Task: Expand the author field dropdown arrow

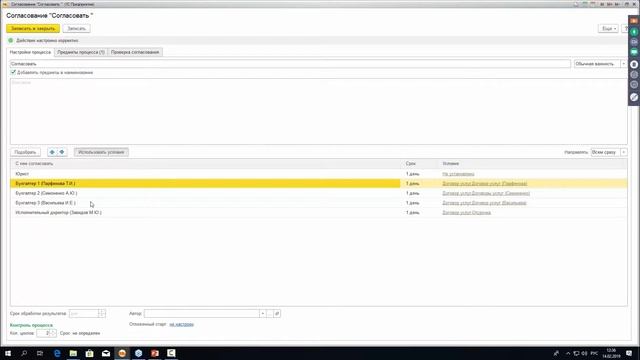Action: [262, 314]
